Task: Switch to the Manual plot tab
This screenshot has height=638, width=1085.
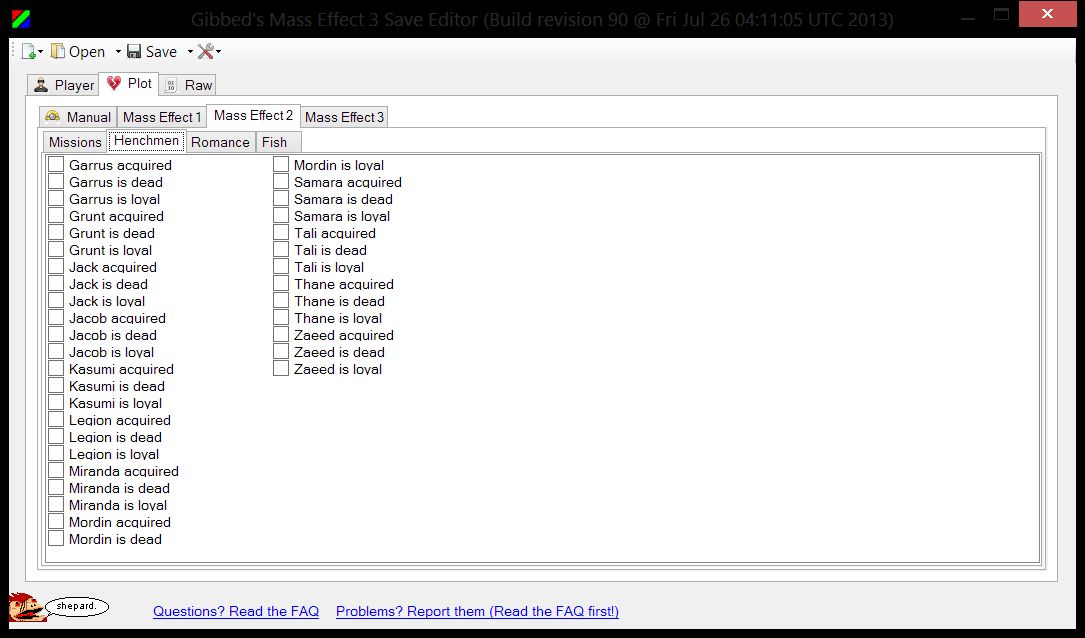Action: [x=78, y=117]
